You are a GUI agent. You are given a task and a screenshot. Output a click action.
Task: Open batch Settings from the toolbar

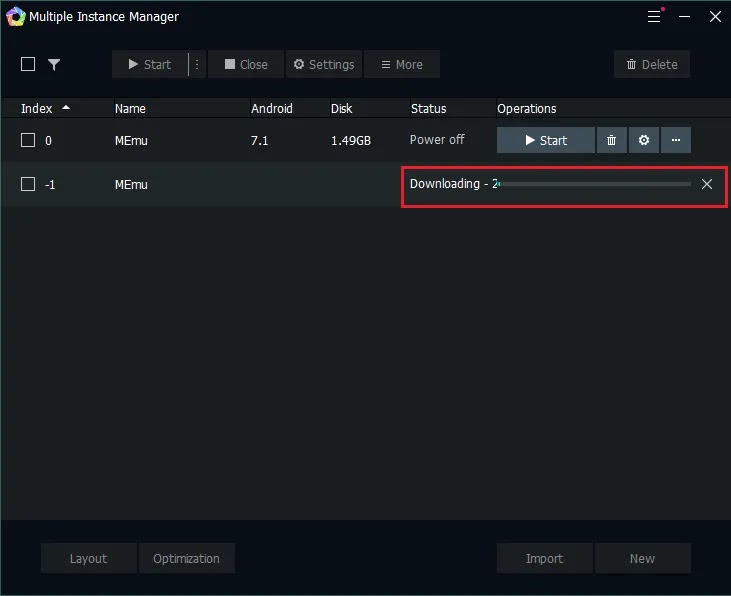pos(324,64)
